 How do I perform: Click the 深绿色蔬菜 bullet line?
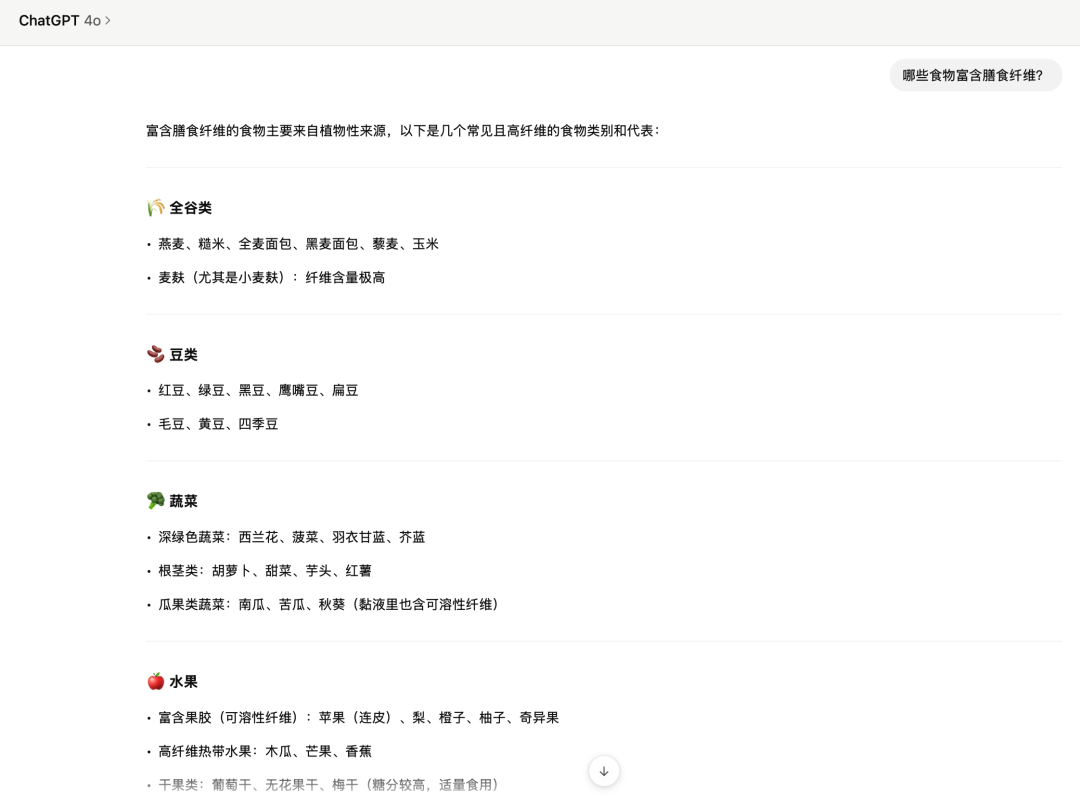[x=291, y=537]
